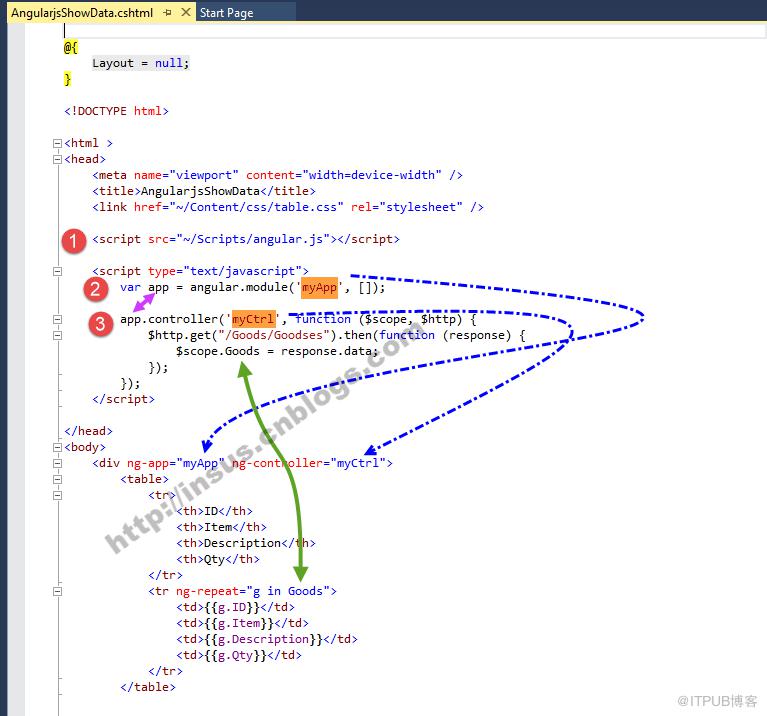Click the <title>AngularjsShowData</title> line

pyautogui.click(x=204, y=191)
